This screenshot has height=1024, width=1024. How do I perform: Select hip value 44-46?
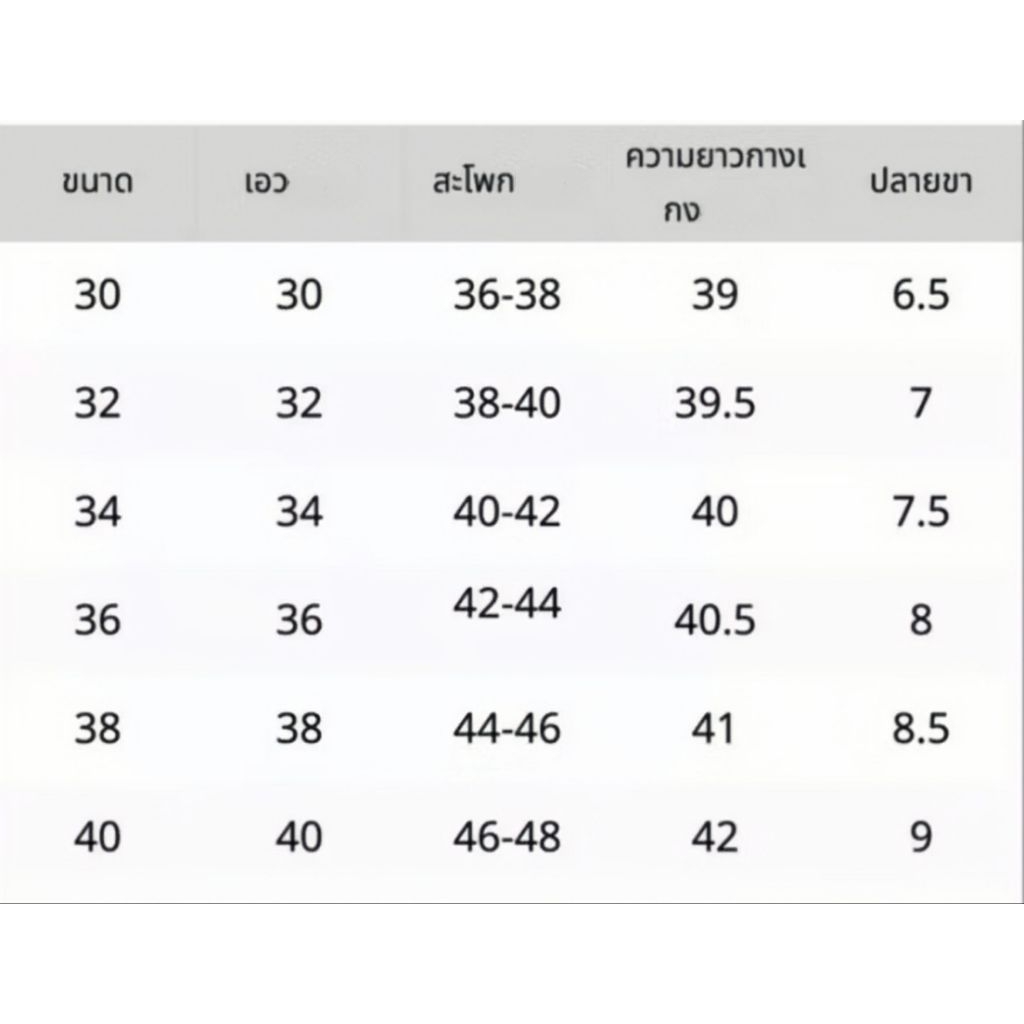point(507,728)
